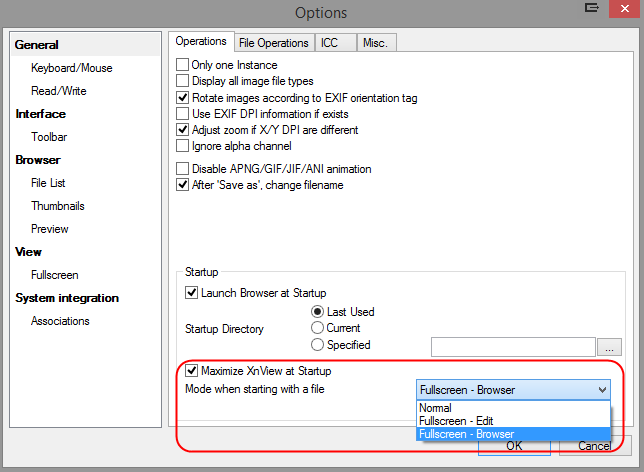Open File List settings

[48, 183]
